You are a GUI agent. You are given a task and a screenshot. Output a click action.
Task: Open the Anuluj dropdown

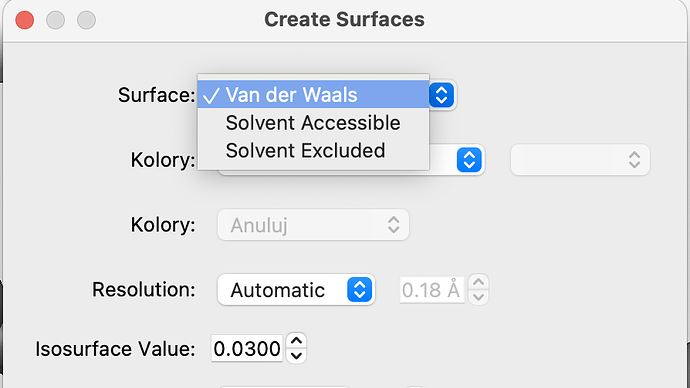(x=313, y=225)
